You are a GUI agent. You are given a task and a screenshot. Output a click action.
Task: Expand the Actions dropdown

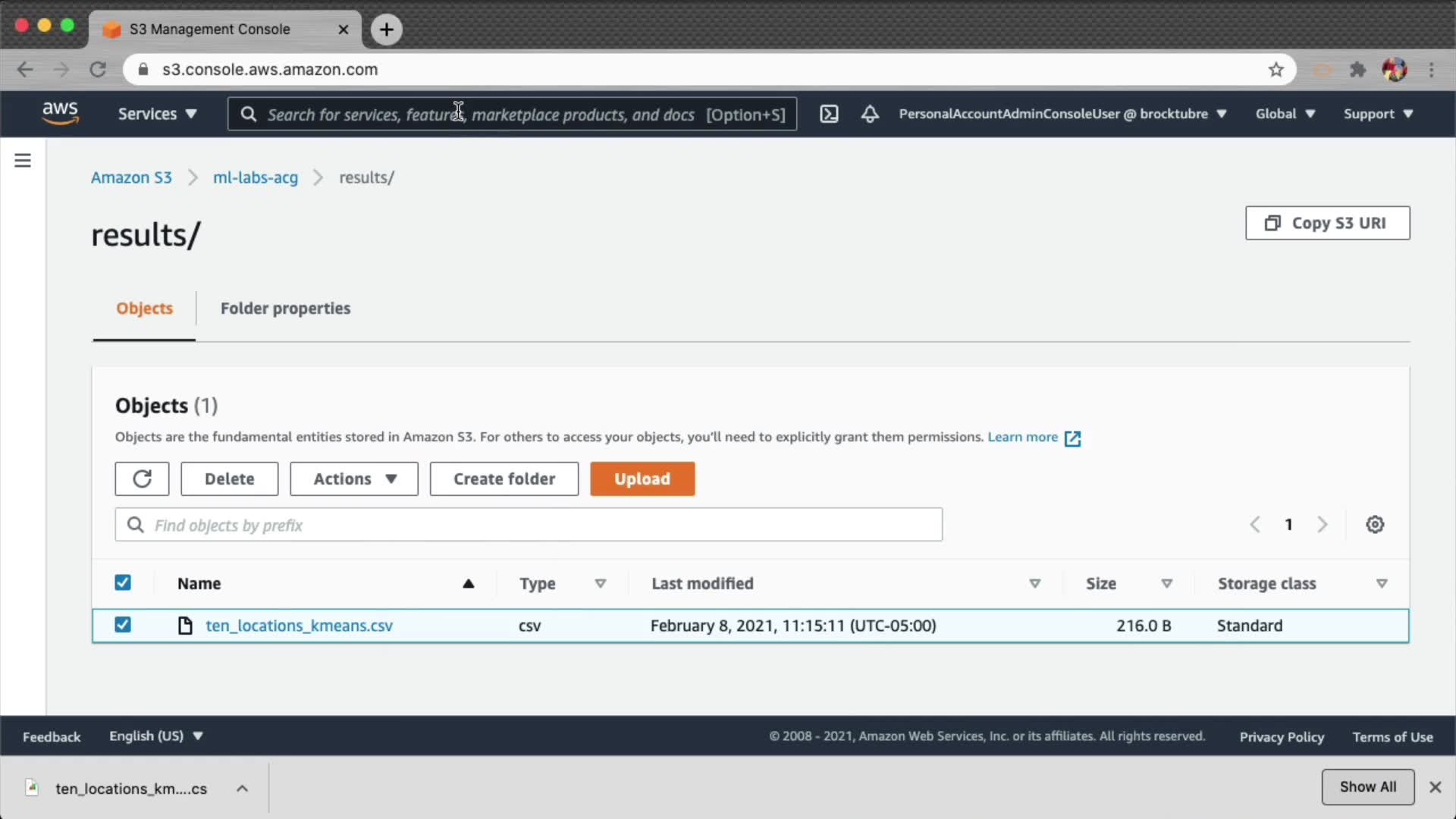pos(354,479)
